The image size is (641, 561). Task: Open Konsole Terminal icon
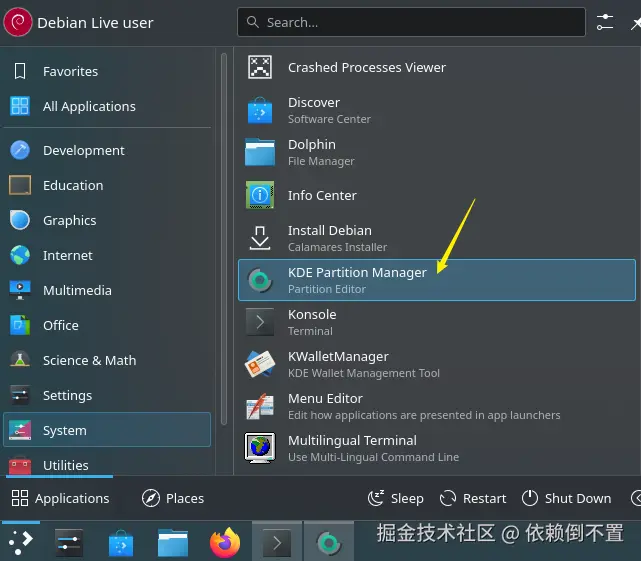tap(260, 322)
